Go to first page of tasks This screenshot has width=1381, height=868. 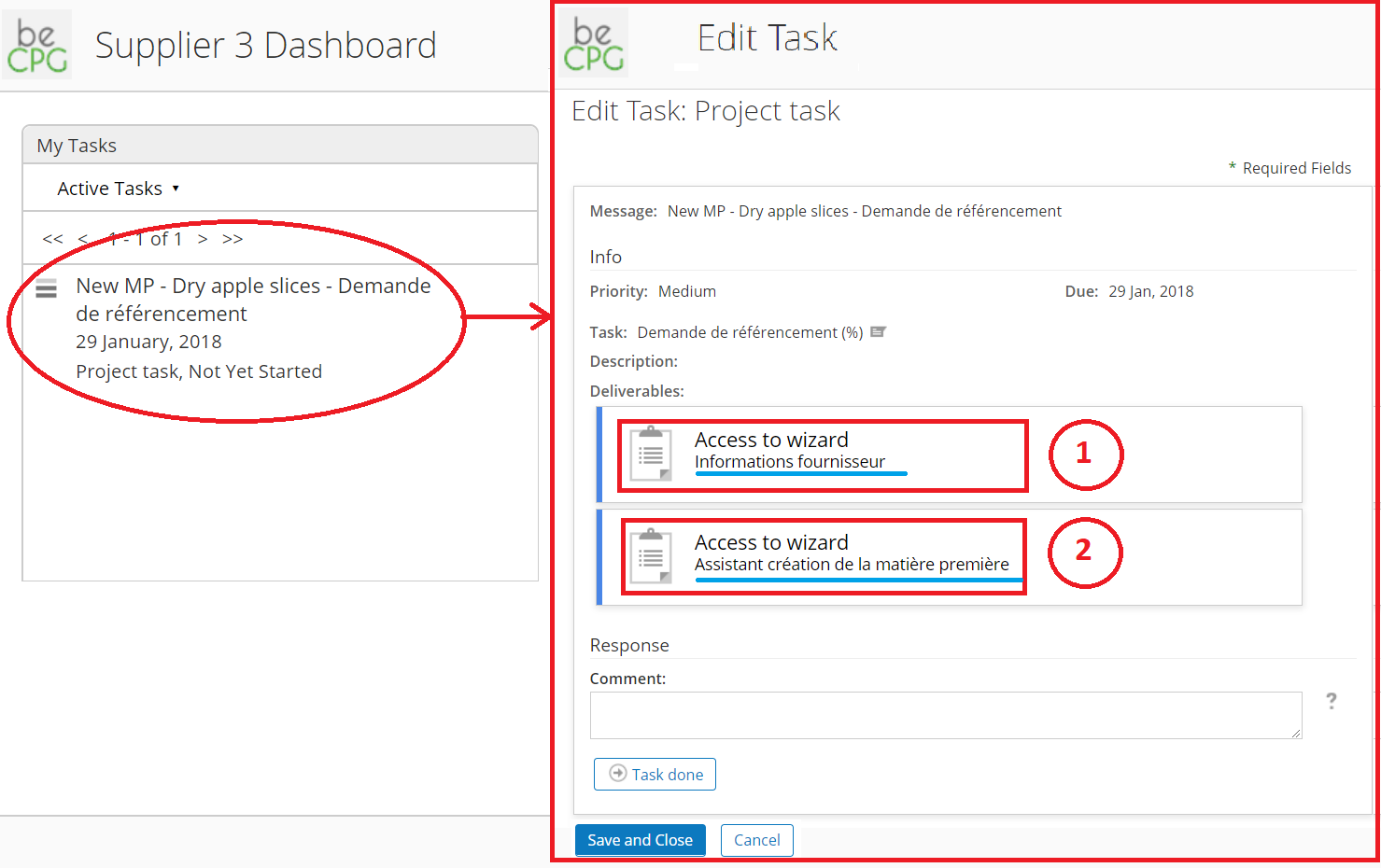[52, 239]
